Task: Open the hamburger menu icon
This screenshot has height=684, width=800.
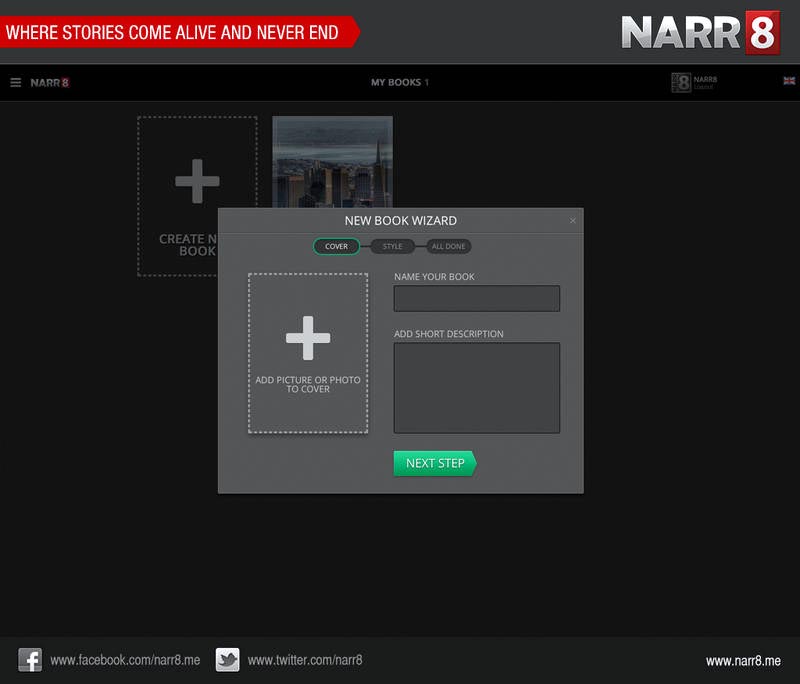Action: pyautogui.click(x=15, y=82)
